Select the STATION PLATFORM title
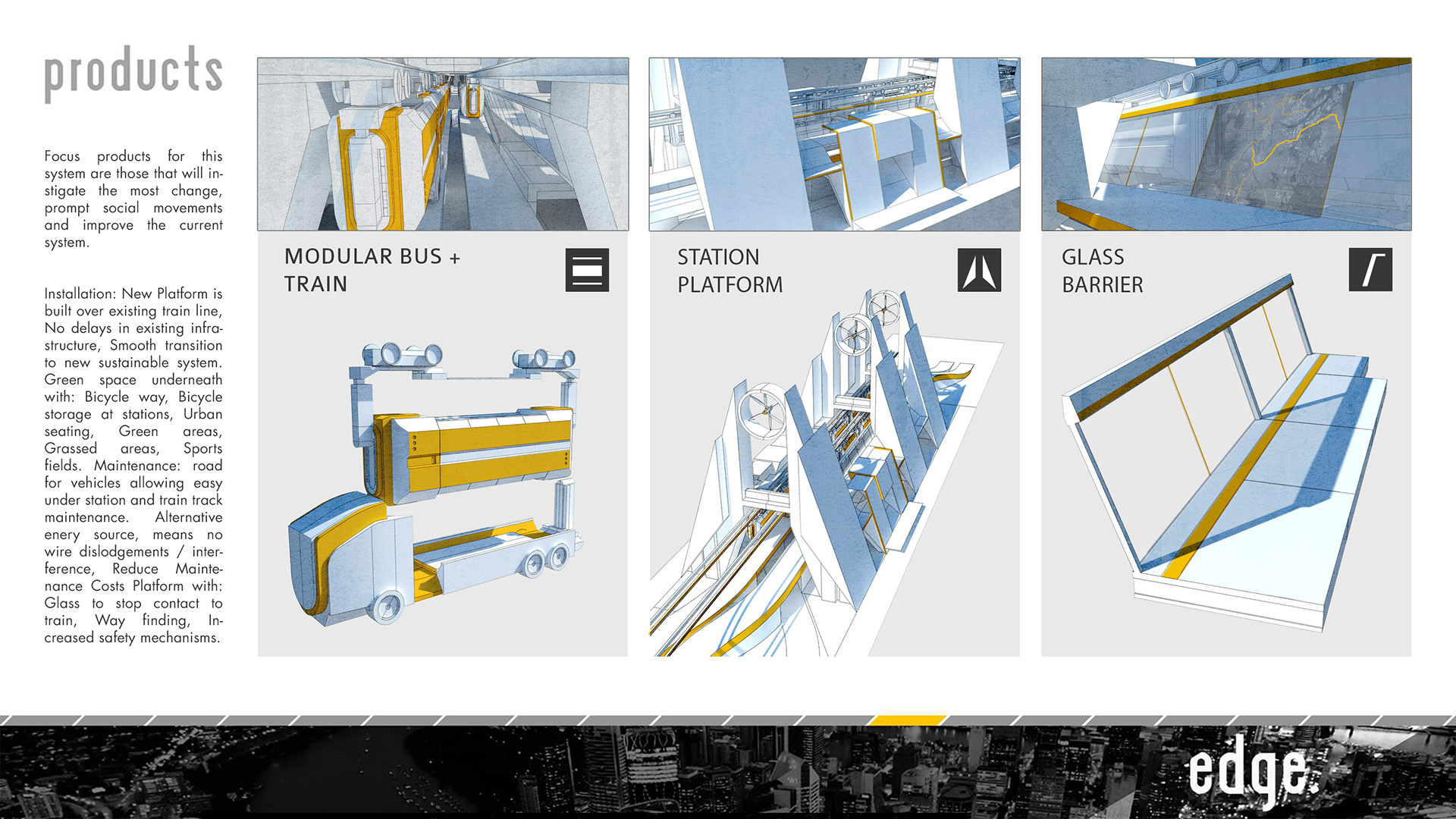The width and height of the screenshot is (1456, 819). pos(730,271)
